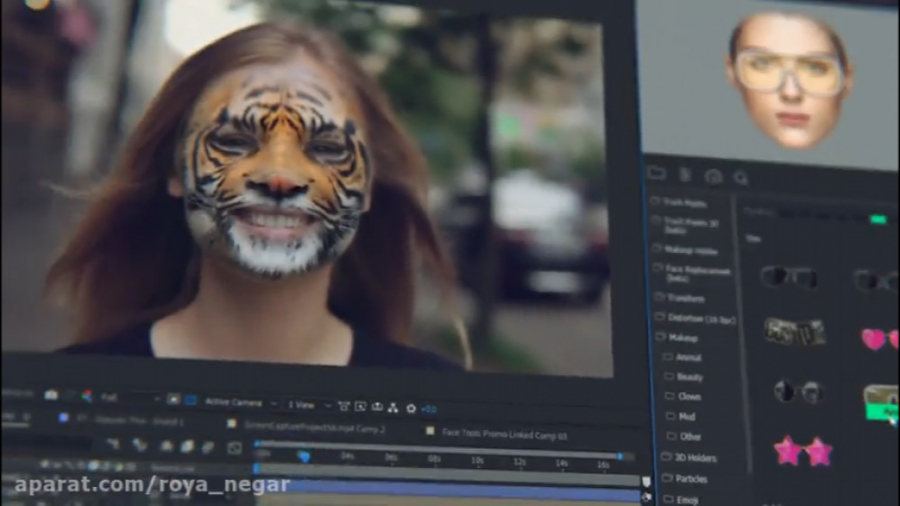Select the pink star glasses preset
Viewport: 900px width, 506px height.
click(802, 451)
